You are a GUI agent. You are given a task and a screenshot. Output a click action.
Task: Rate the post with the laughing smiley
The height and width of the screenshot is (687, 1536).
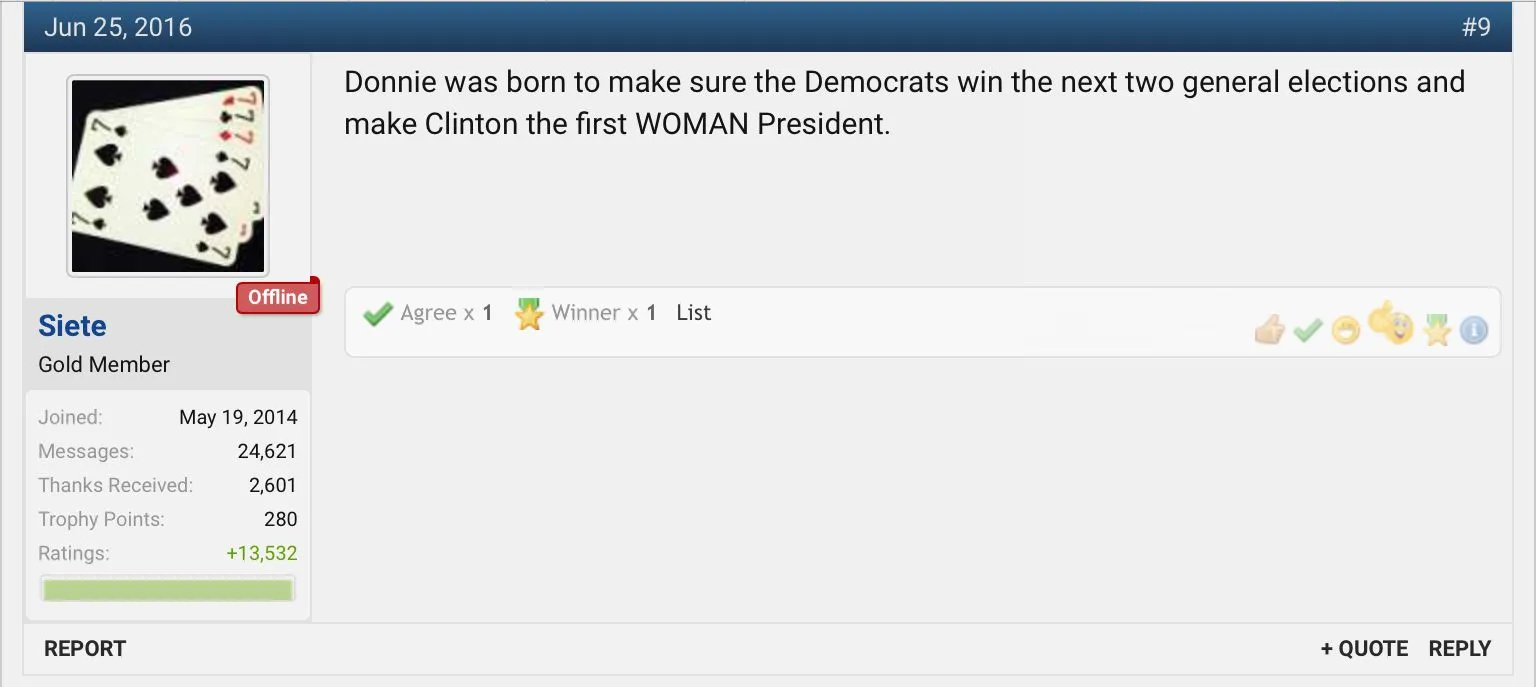[1346, 331]
